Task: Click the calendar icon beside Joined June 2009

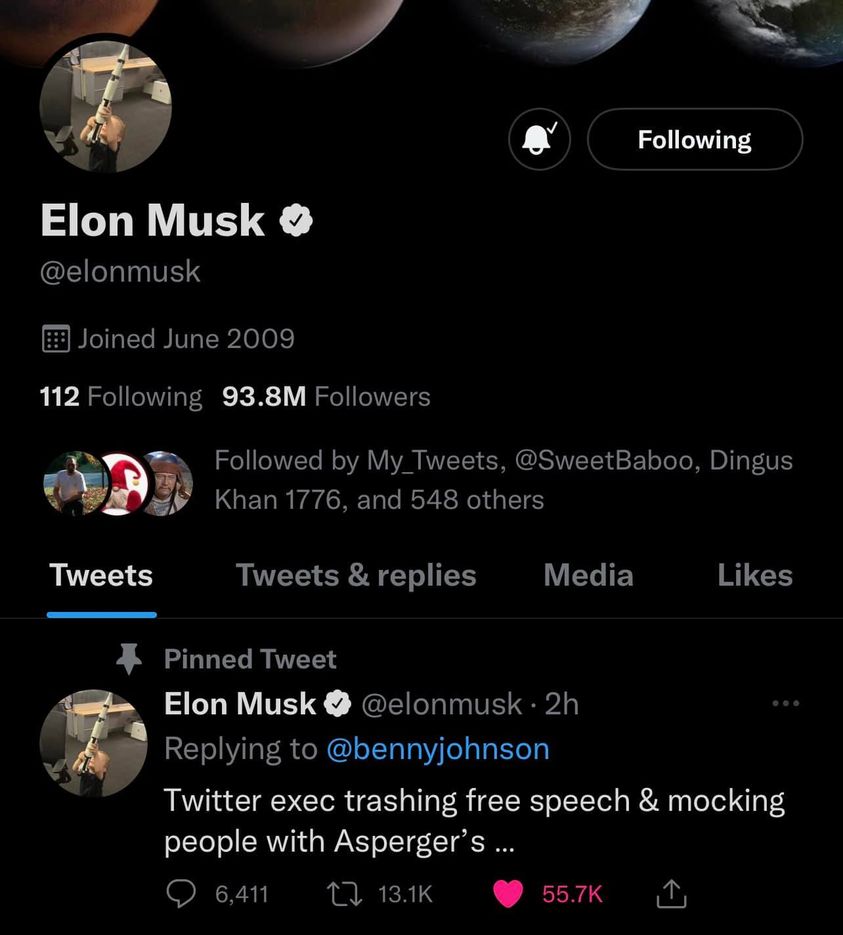Action: [x=55, y=338]
